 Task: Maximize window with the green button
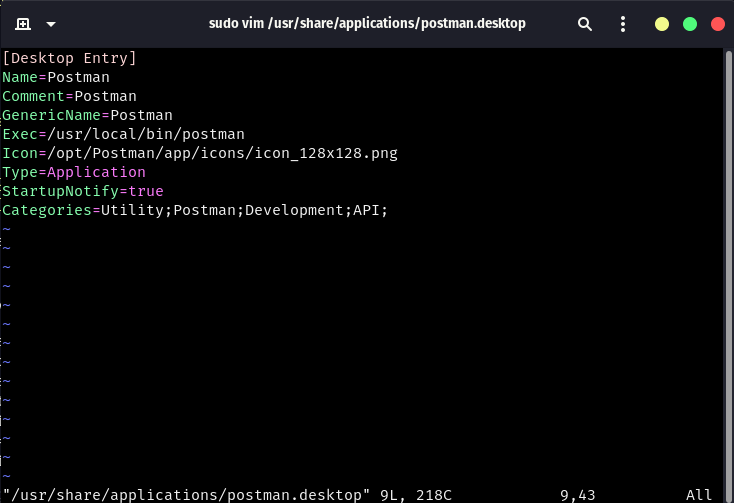[x=689, y=23]
